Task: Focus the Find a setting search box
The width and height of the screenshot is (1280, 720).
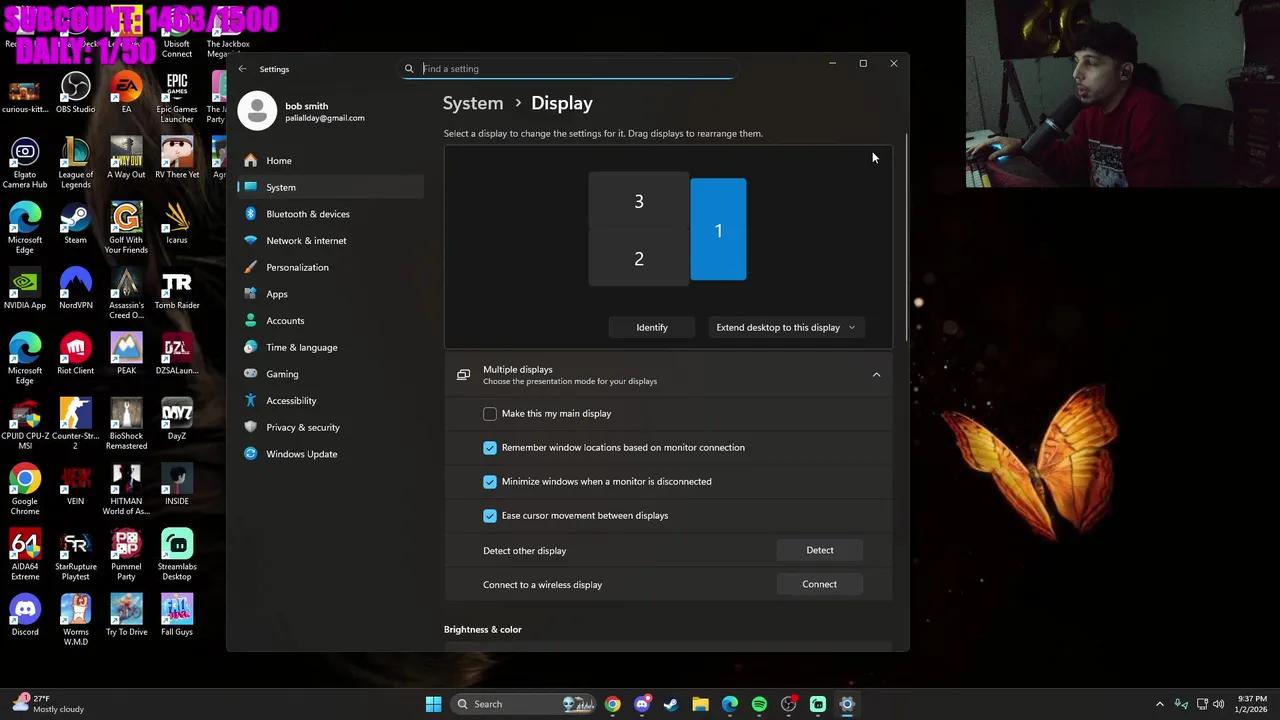Action: (x=569, y=69)
